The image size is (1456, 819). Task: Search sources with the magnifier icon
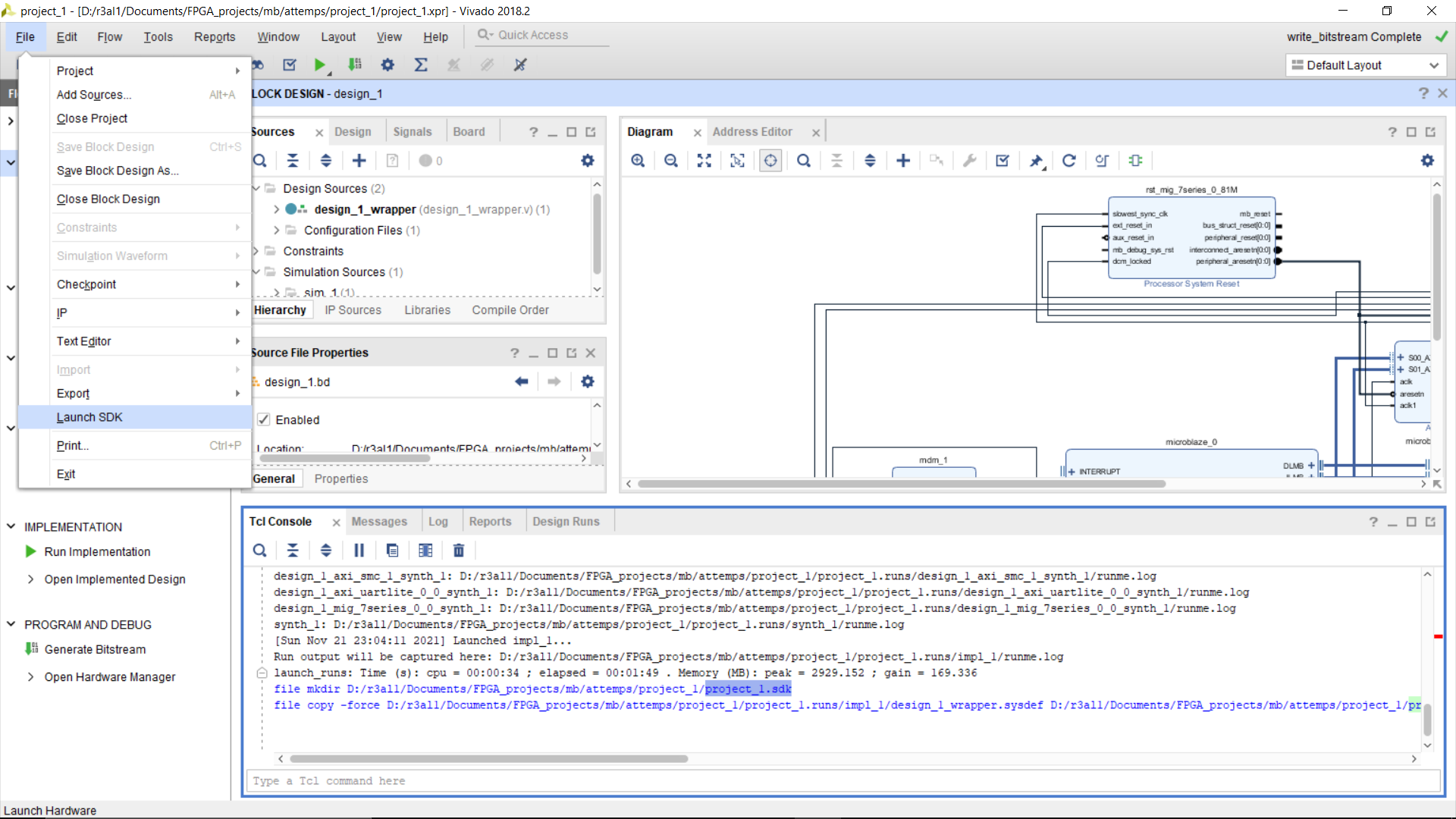pyautogui.click(x=260, y=161)
